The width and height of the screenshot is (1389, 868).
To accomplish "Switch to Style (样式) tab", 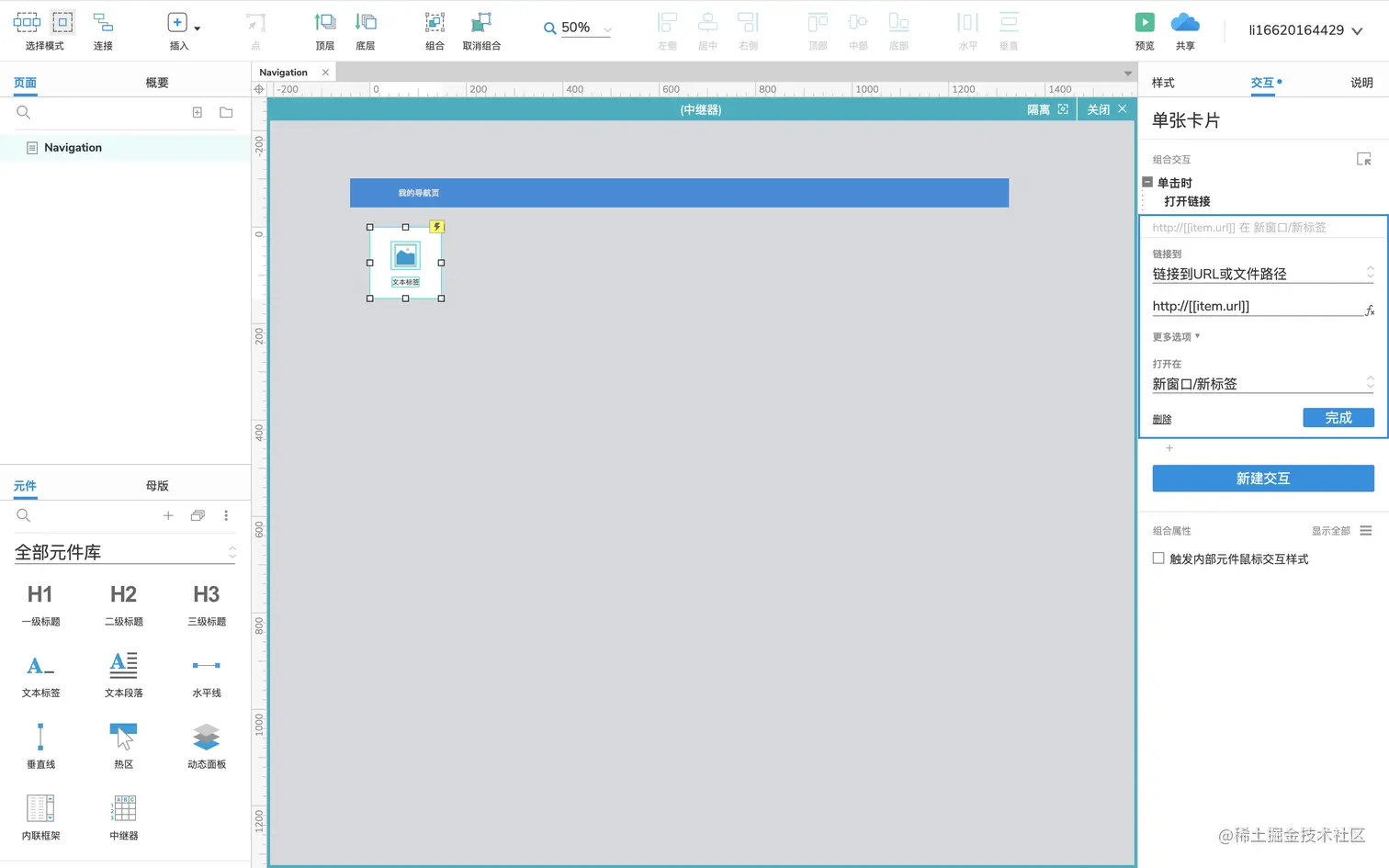I will pyautogui.click(x=1163, y=83).
